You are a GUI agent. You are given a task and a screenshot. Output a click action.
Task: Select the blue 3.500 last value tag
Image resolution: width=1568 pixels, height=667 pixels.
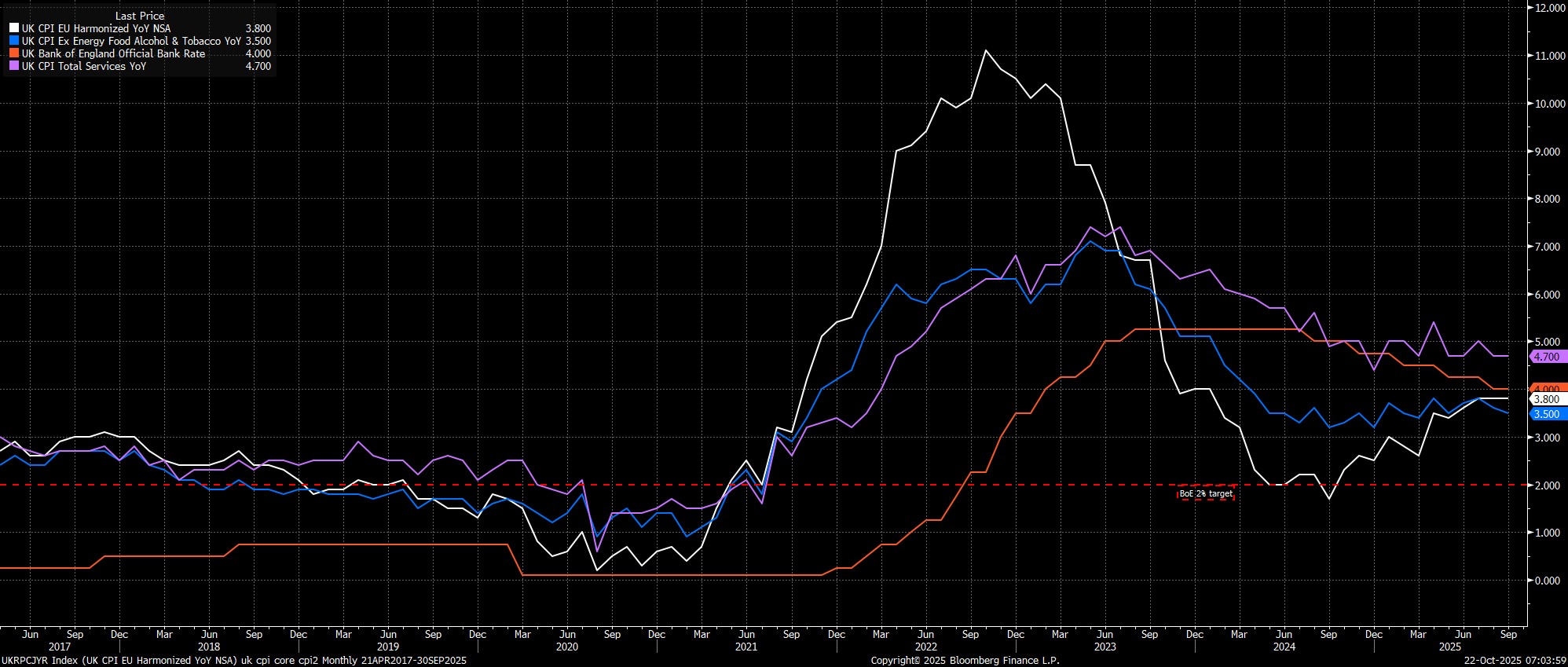pyautogui.click(x=1546, y=414)
